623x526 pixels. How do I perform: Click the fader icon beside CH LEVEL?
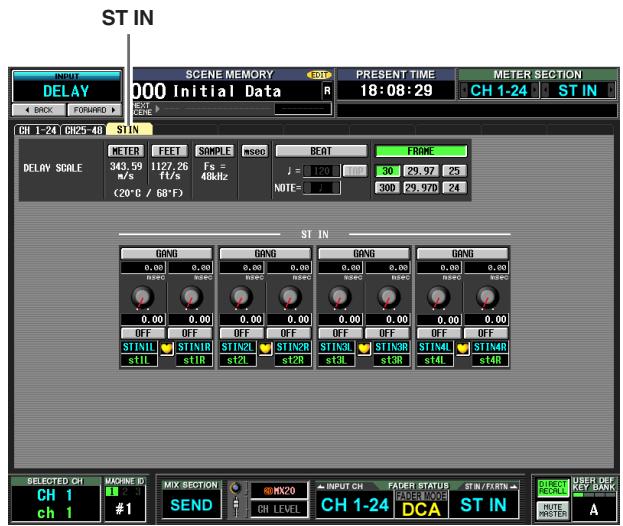(x=236, y=507)
